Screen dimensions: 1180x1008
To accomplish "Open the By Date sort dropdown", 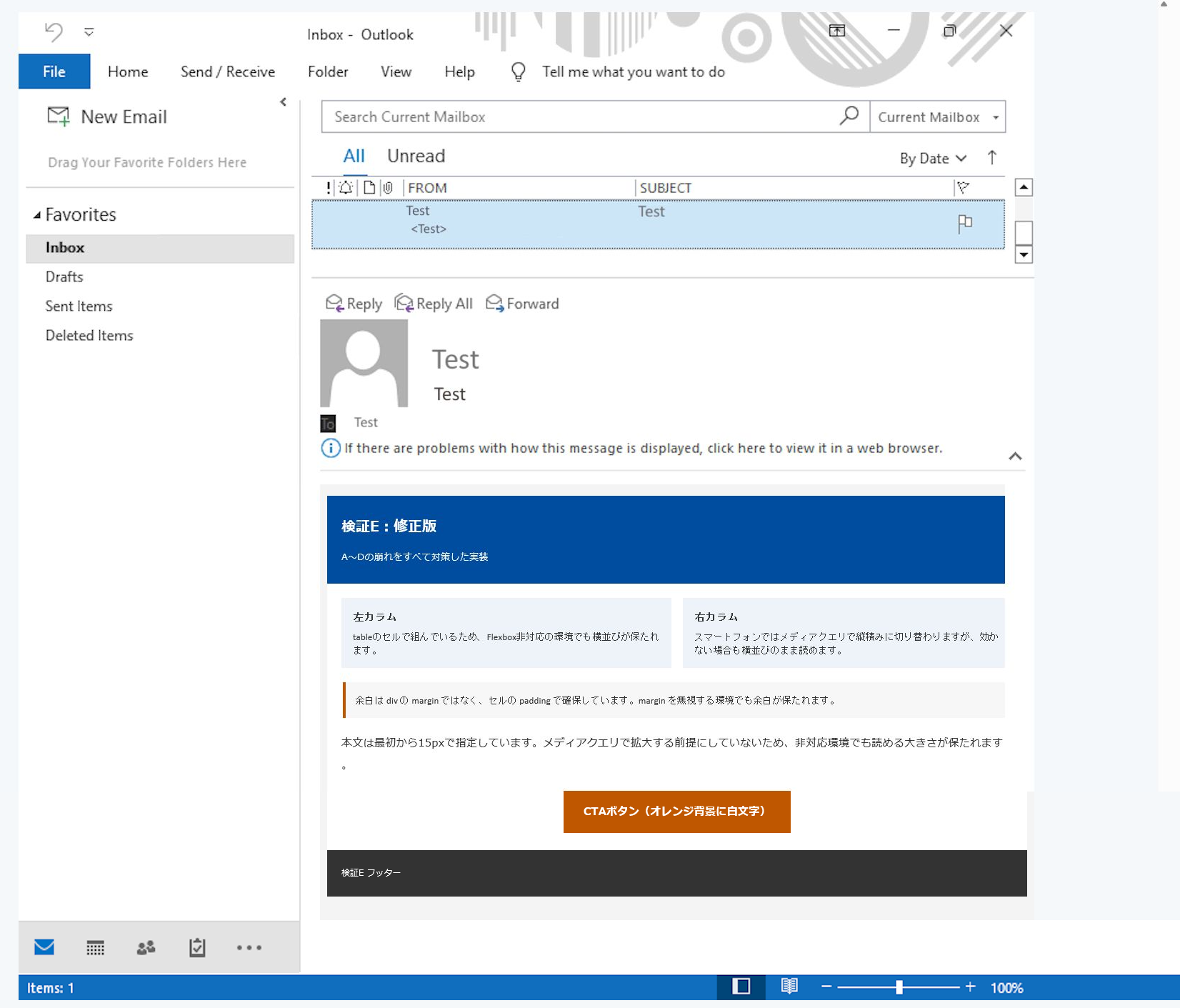I will pyautogui.click(x=933, y=159).
